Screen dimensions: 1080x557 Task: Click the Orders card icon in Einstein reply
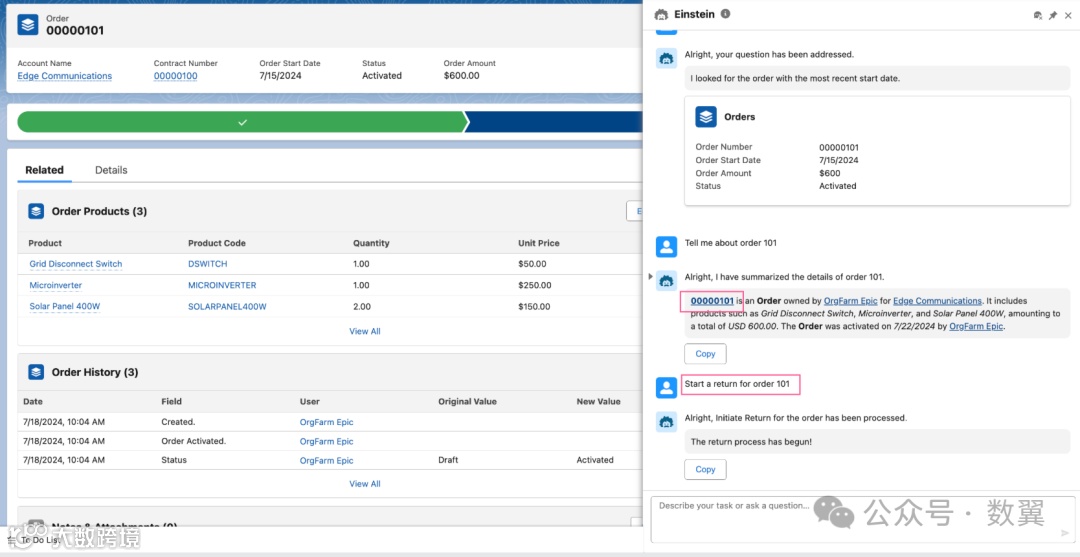point(705,116)
